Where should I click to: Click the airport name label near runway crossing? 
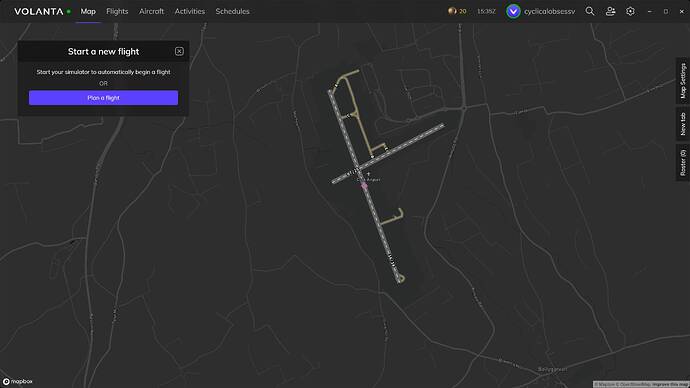coord(369,179)
